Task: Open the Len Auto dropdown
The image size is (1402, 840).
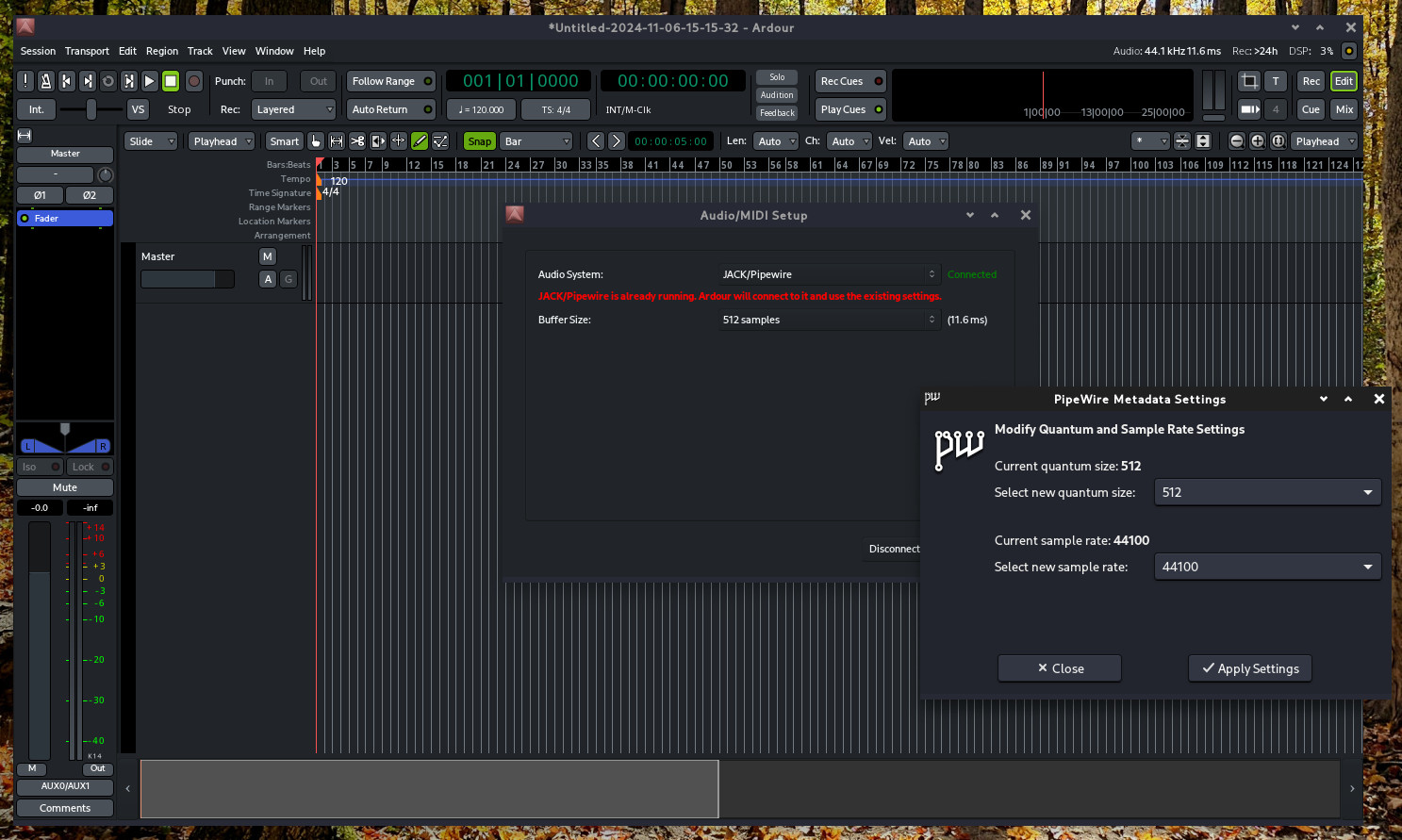Action: pos(776,141)
